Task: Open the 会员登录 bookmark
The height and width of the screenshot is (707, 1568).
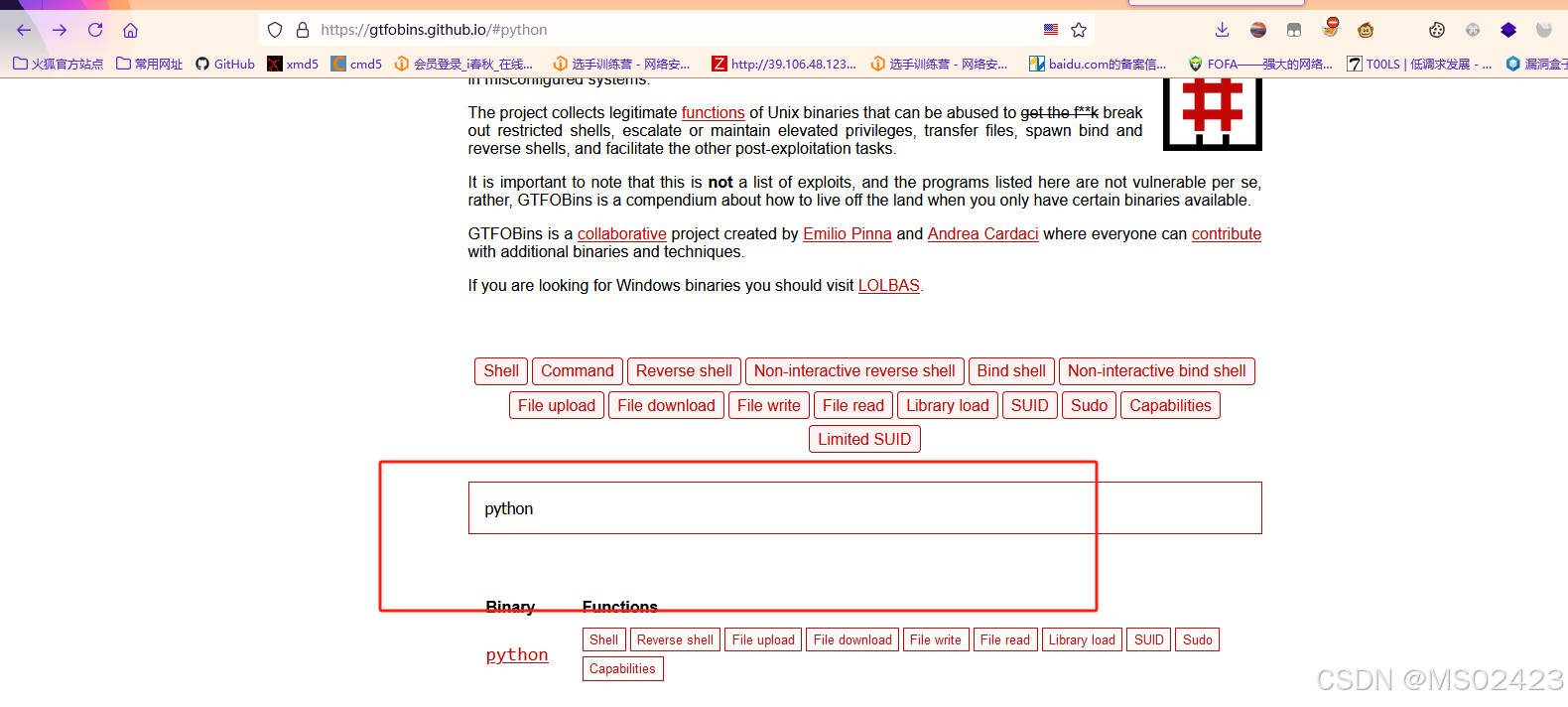Action: click(x=463, y=64)
